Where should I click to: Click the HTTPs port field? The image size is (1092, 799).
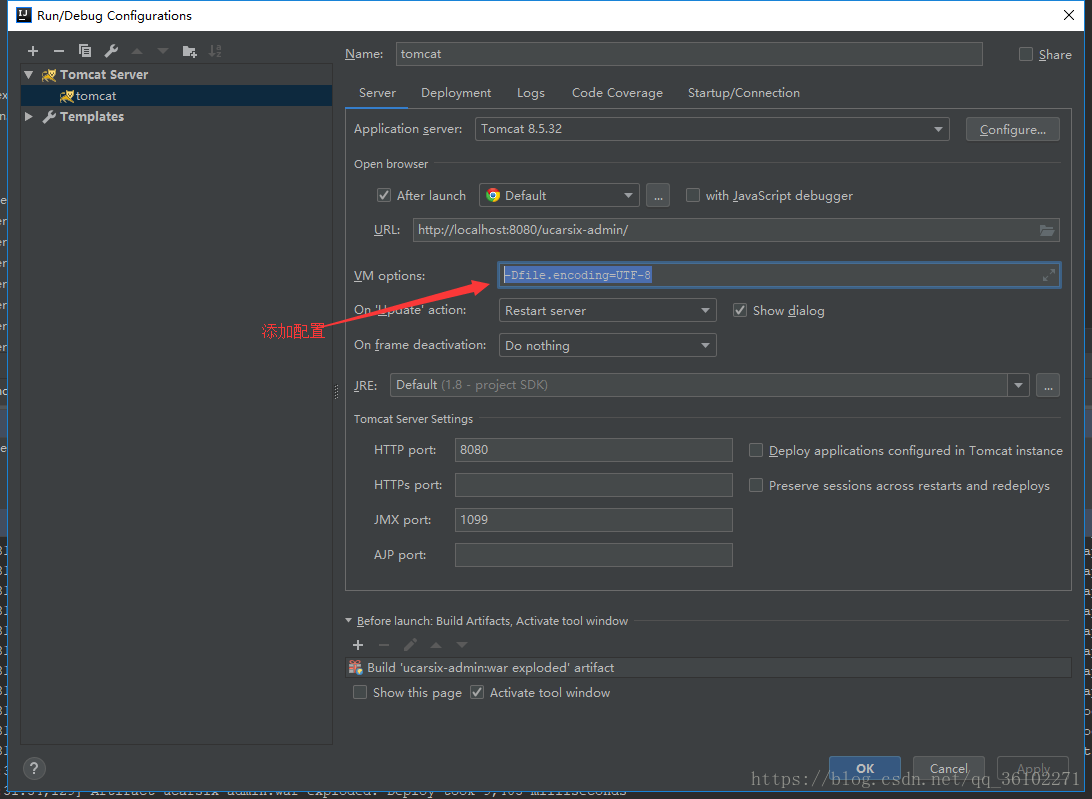(593, 485)
